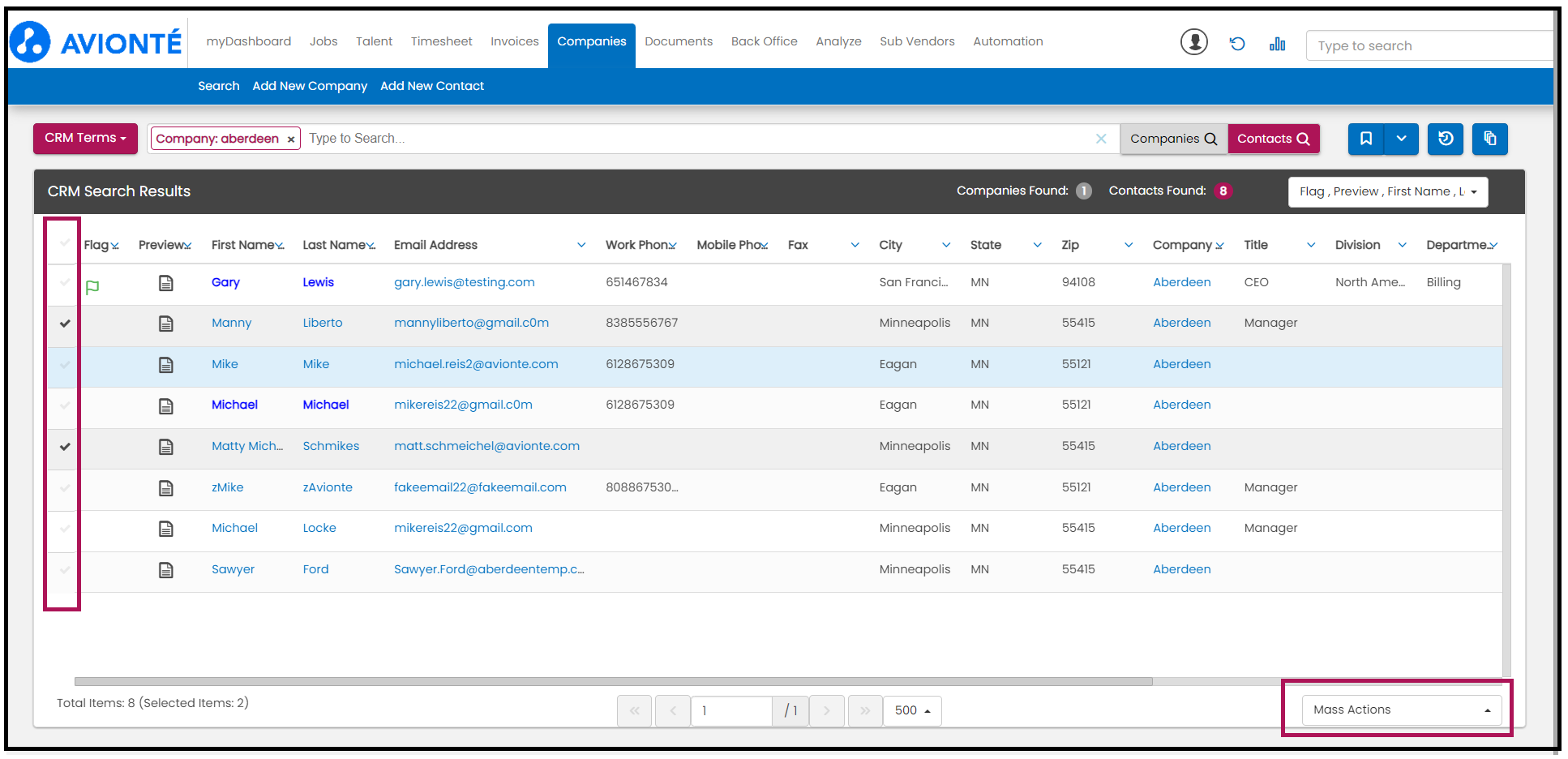The height and width of the screenshot is (759, 1568).
Task: Open the Add New Company menu item
Action: (x=310, y=86)
